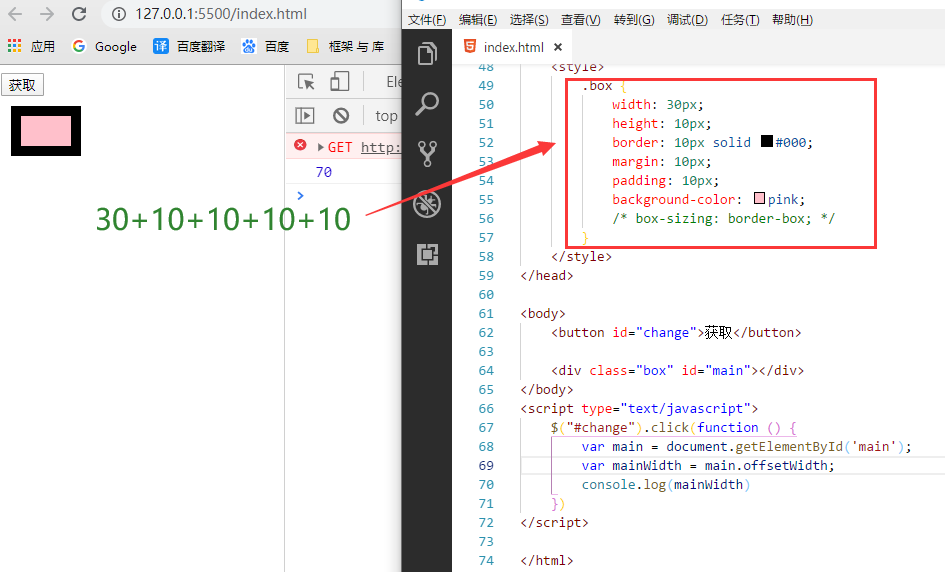
Task: Open the top context dropdown in console
Action: pos(386,116)
